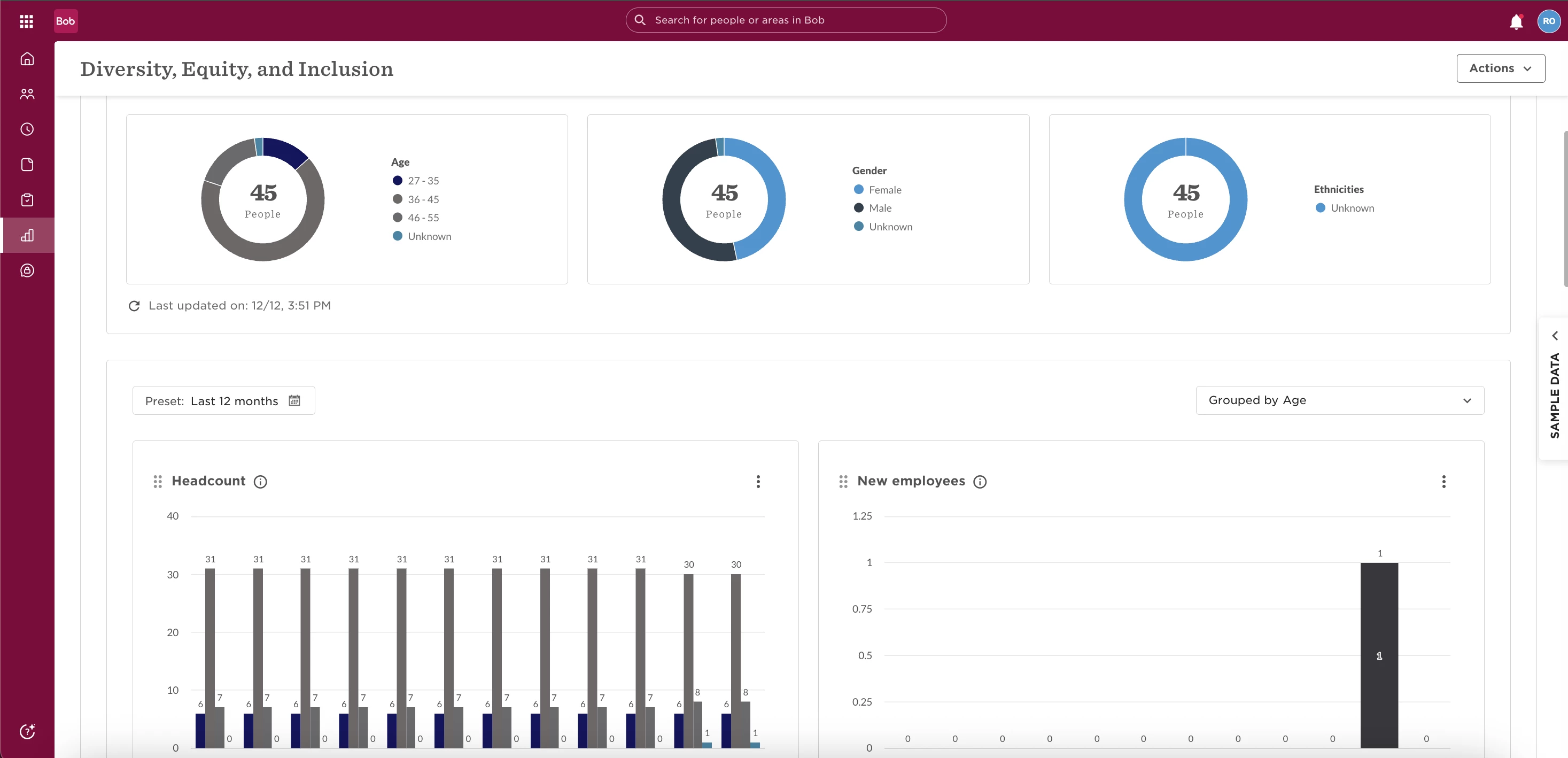Toggle the Female gender legend item
The height and width of the screenshot is (758, 1568).
point(877,189)
